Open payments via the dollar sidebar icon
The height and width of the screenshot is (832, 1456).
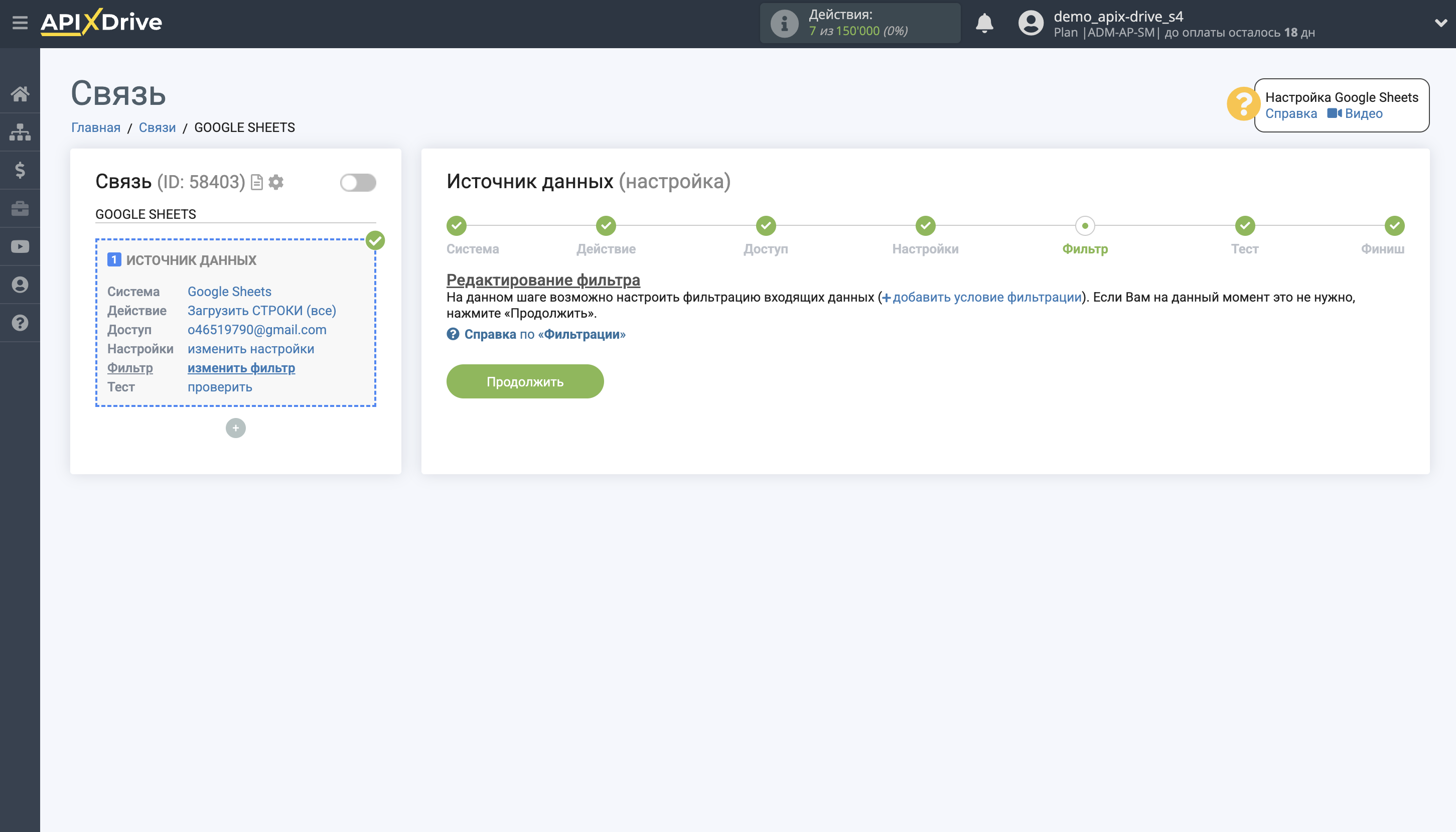click(21, 170)
